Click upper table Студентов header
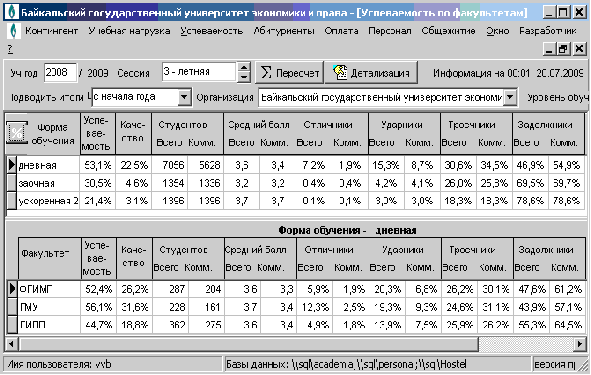The image size is (591, 375). coord(183,125)
